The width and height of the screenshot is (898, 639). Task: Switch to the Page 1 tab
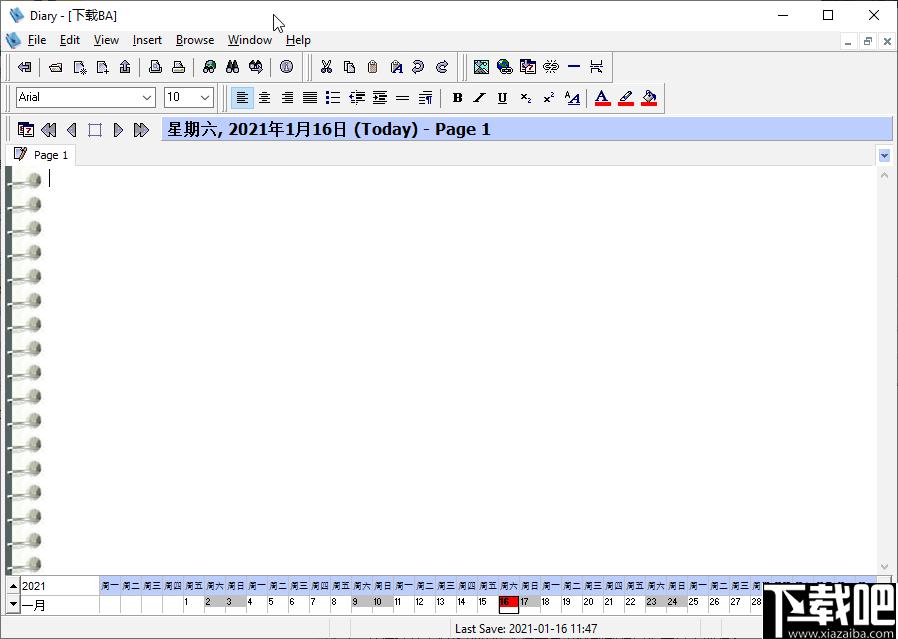pos(41,155)
